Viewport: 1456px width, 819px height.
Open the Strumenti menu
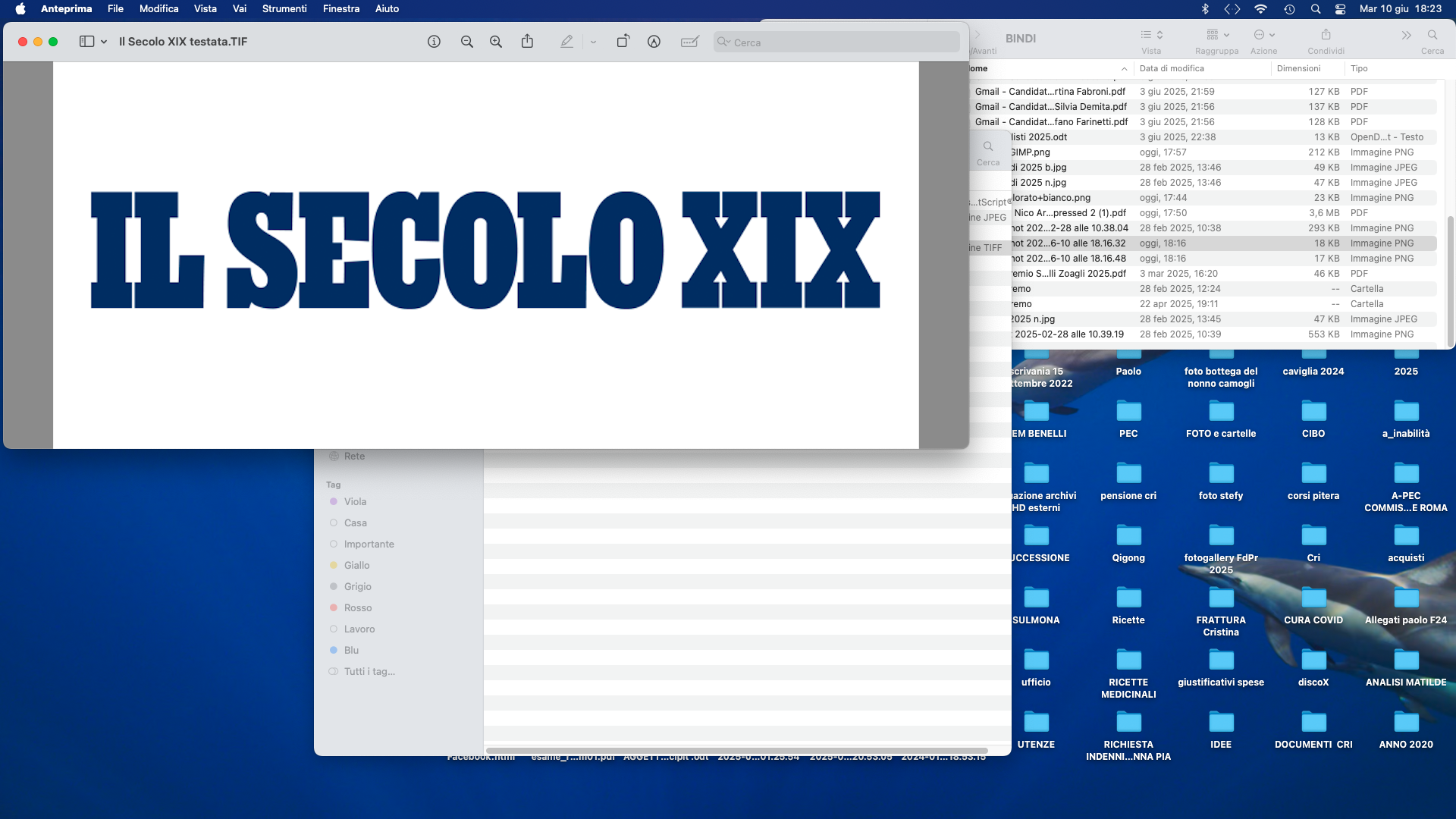[284, 9]
